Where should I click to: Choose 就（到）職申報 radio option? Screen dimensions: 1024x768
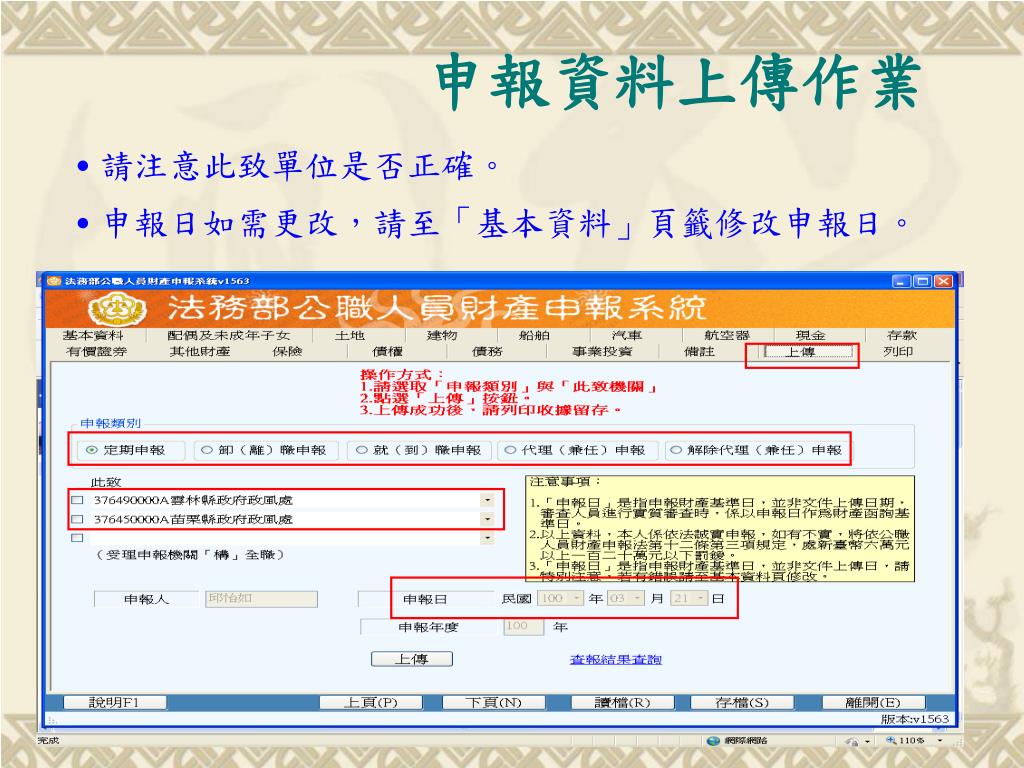pos(361,450)
